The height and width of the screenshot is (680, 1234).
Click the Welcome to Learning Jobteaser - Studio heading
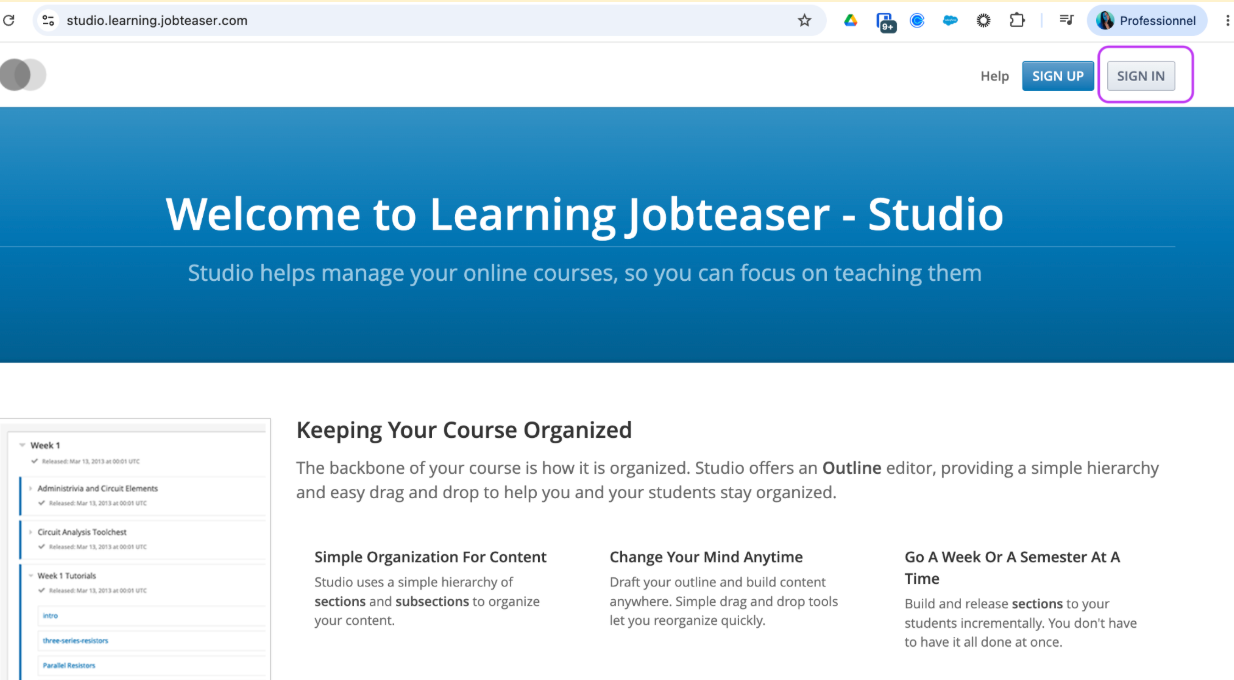click(584, 213)
